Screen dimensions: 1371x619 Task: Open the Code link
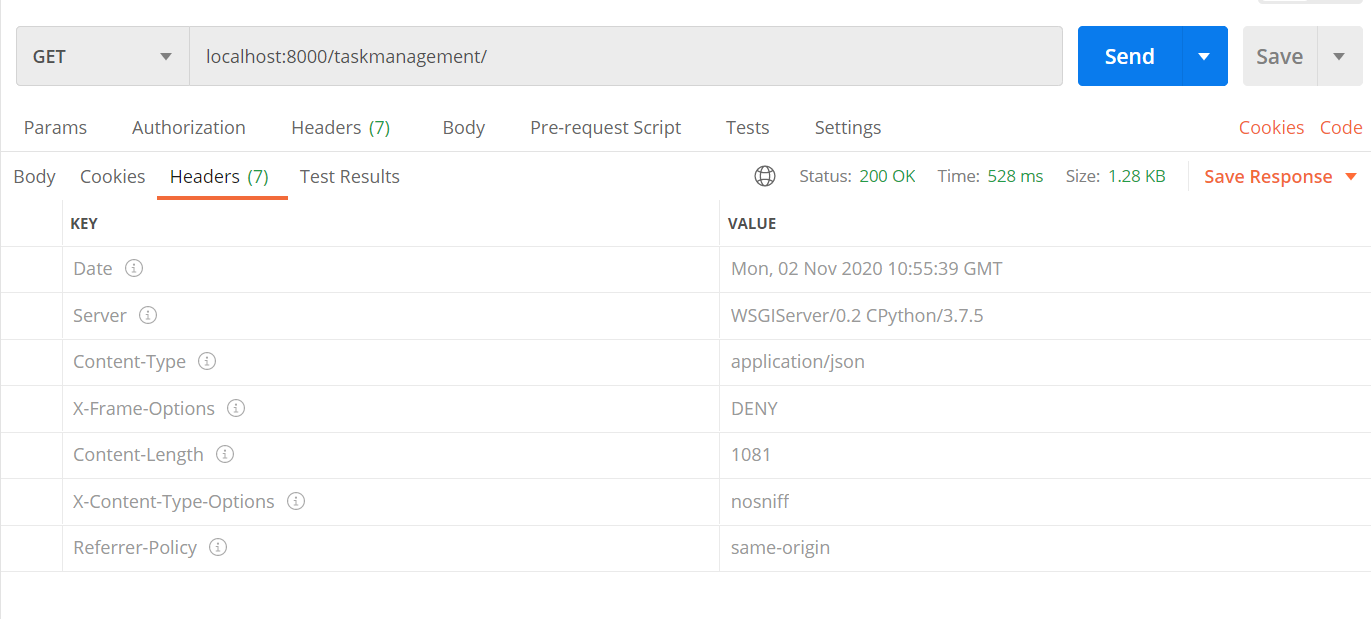tap(1341, 128)
